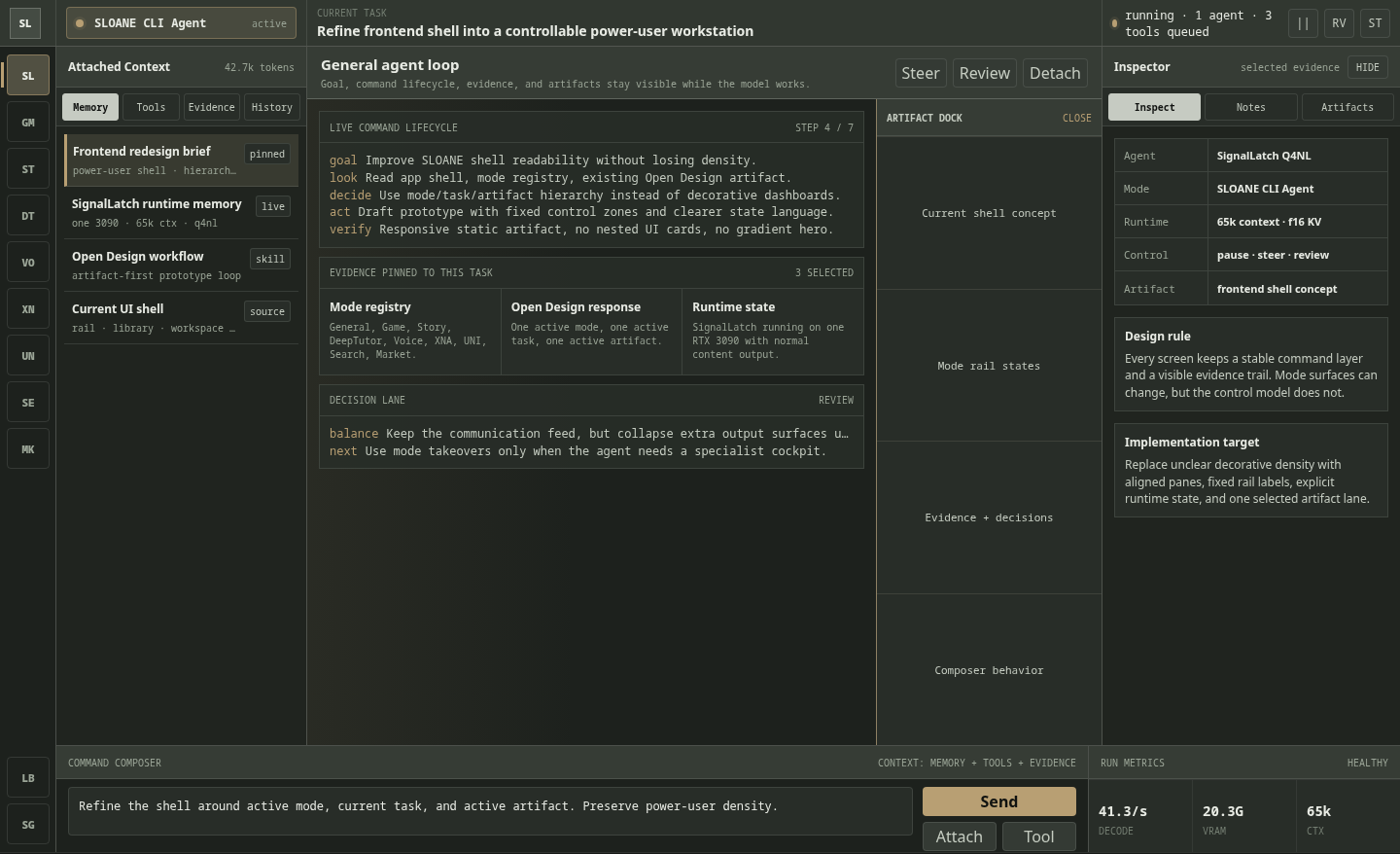1400x854 pixels.
Task: Open the LB rail button
Action: [28, 778]
